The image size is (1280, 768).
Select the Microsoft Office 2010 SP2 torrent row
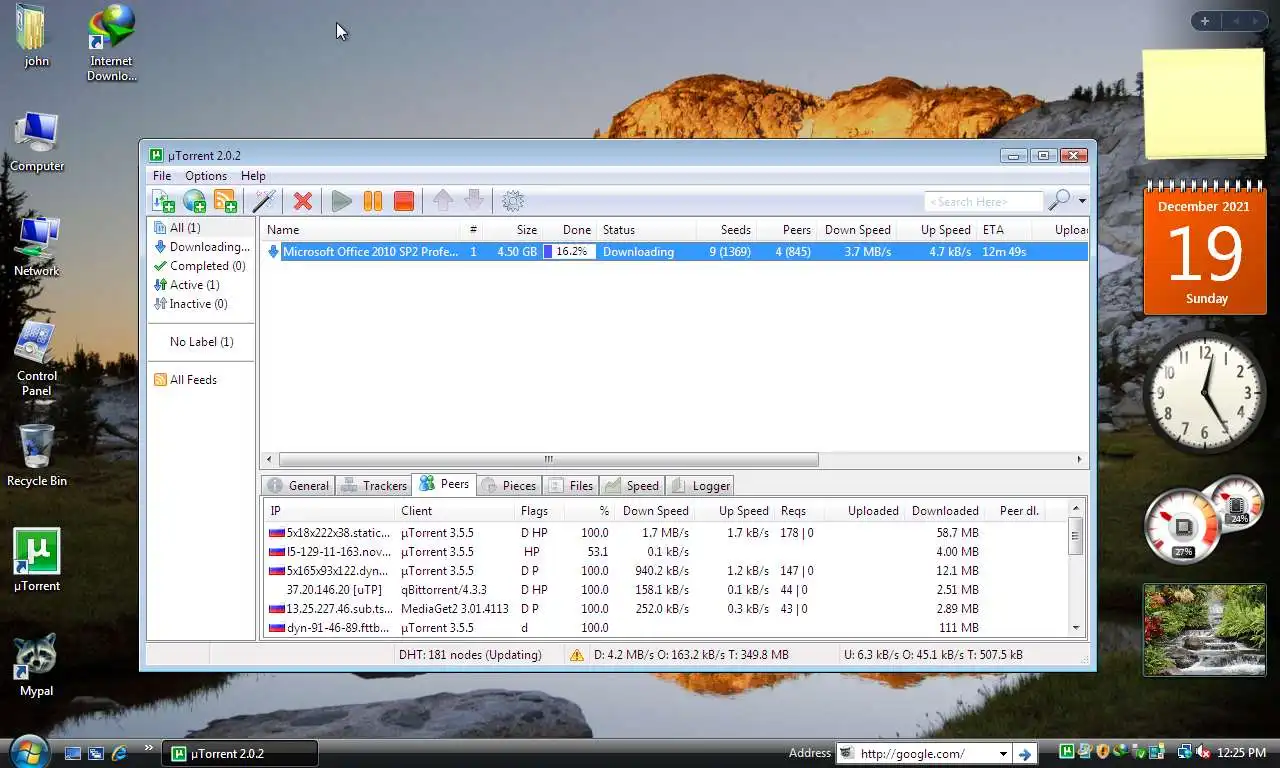(x=675, y=252)
